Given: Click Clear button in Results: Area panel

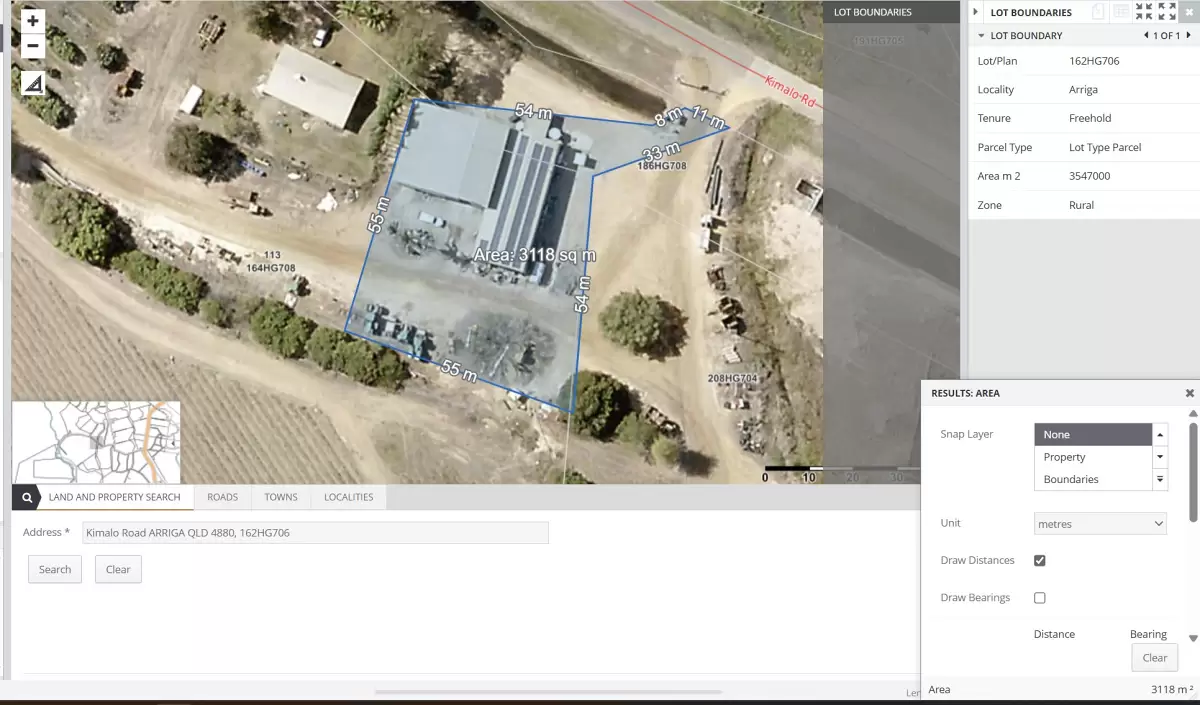Looking at the screenshot, I should click(1155, 657).
